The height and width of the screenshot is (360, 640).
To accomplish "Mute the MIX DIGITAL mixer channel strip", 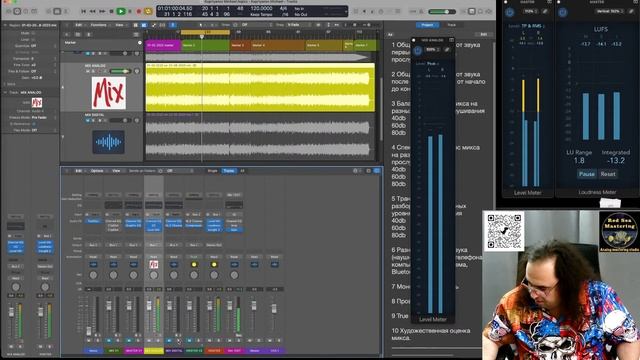I will [x=169, y=340].
